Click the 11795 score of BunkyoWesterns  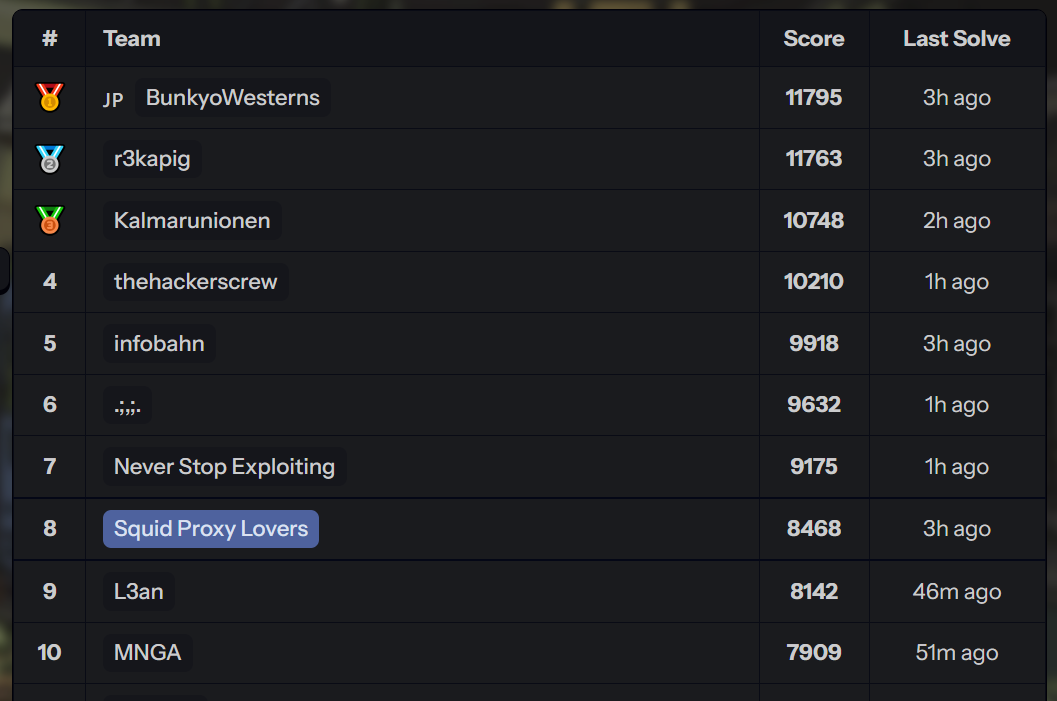pos(814,98)
